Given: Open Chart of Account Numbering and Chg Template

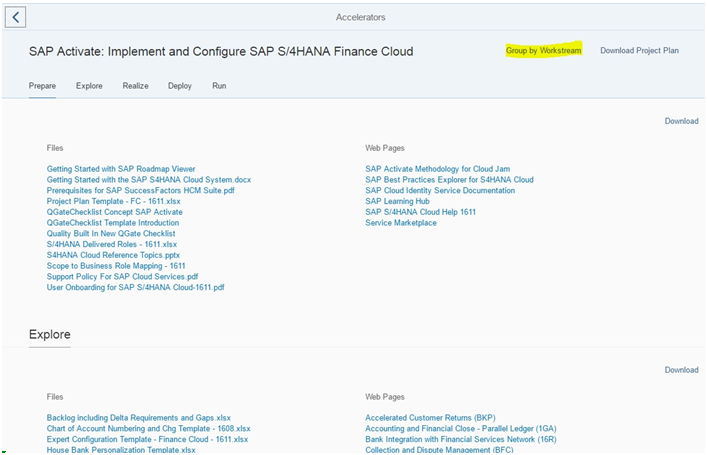Looking at the screenshot, I should pyautogui.click(x=148, y=428).
